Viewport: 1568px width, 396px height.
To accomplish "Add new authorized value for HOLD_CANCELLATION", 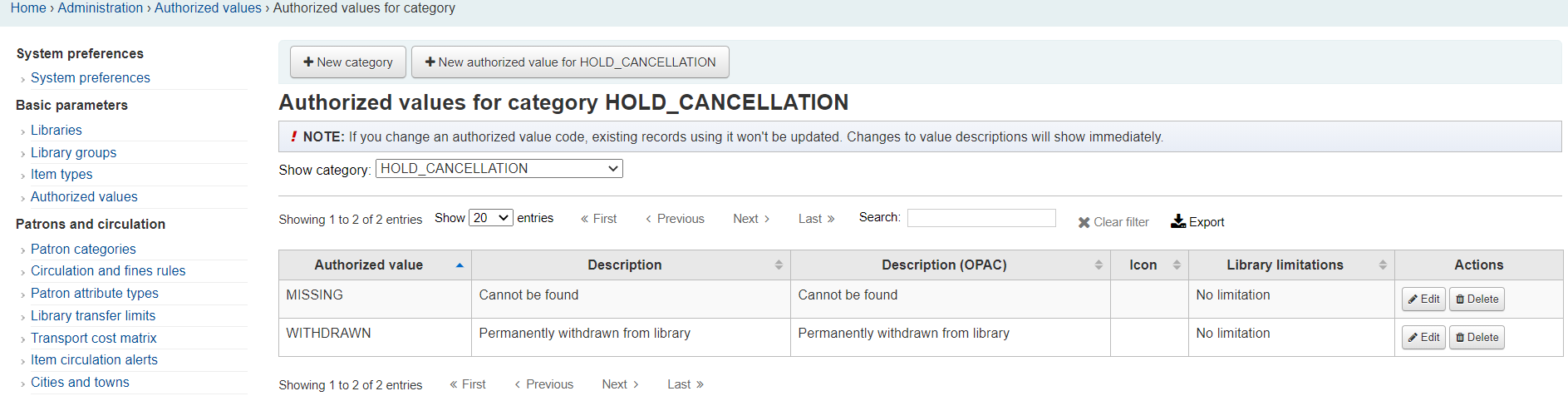I will coord(570,62).
